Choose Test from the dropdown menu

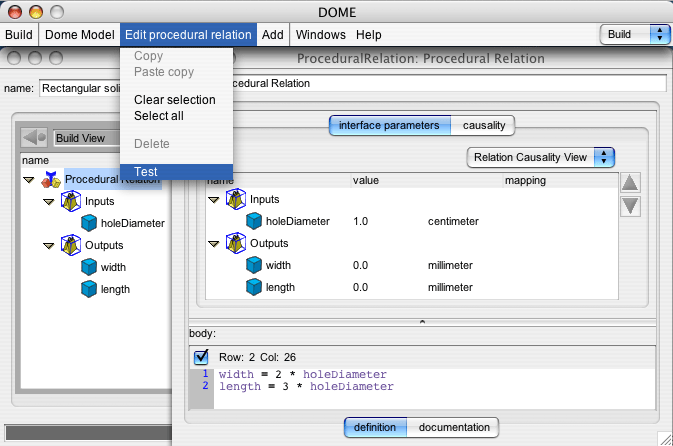pos(176,172)
